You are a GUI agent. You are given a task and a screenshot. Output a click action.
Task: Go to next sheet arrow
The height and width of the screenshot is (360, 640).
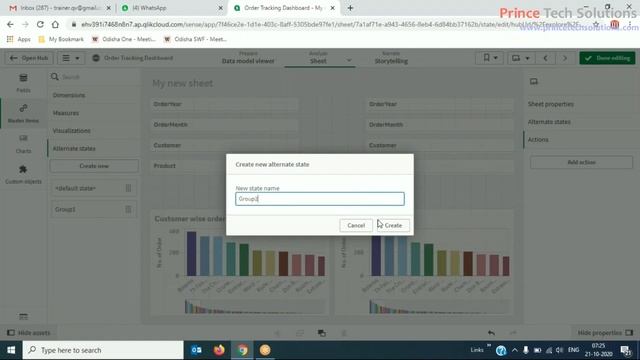click(565, 58)
